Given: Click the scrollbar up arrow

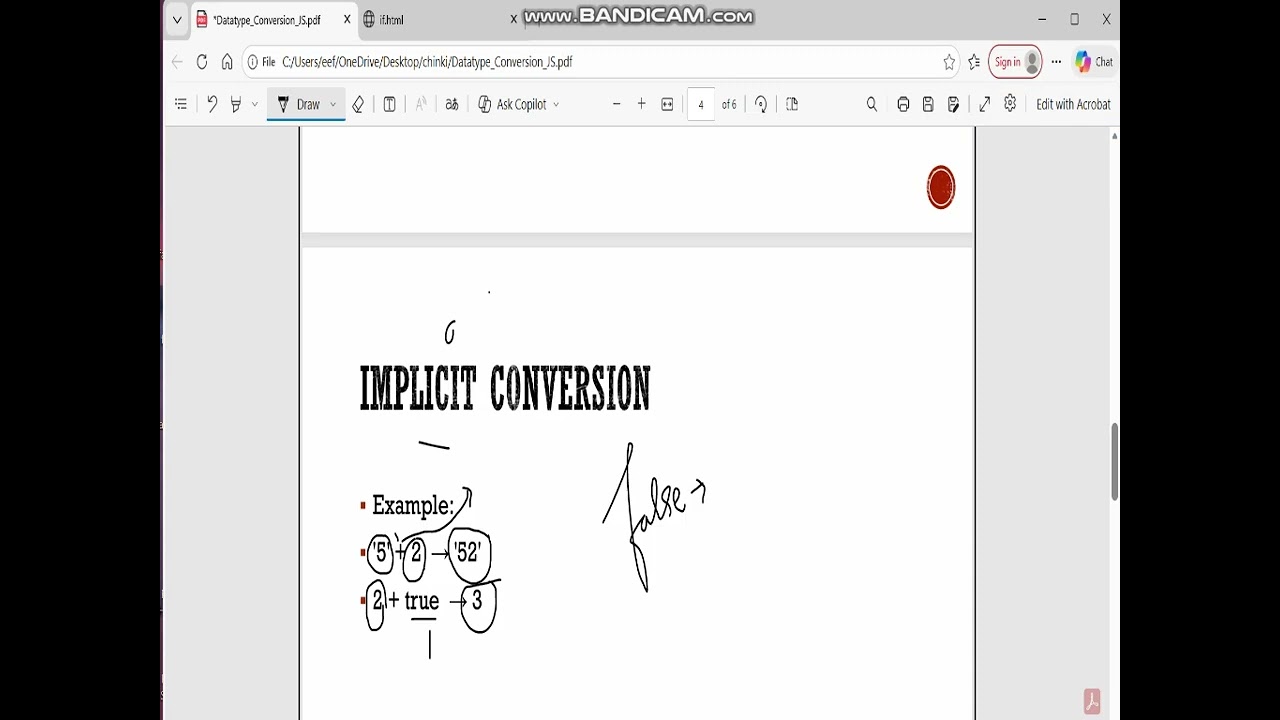Looking at the screenshot, I should (x=1114, y=136).
